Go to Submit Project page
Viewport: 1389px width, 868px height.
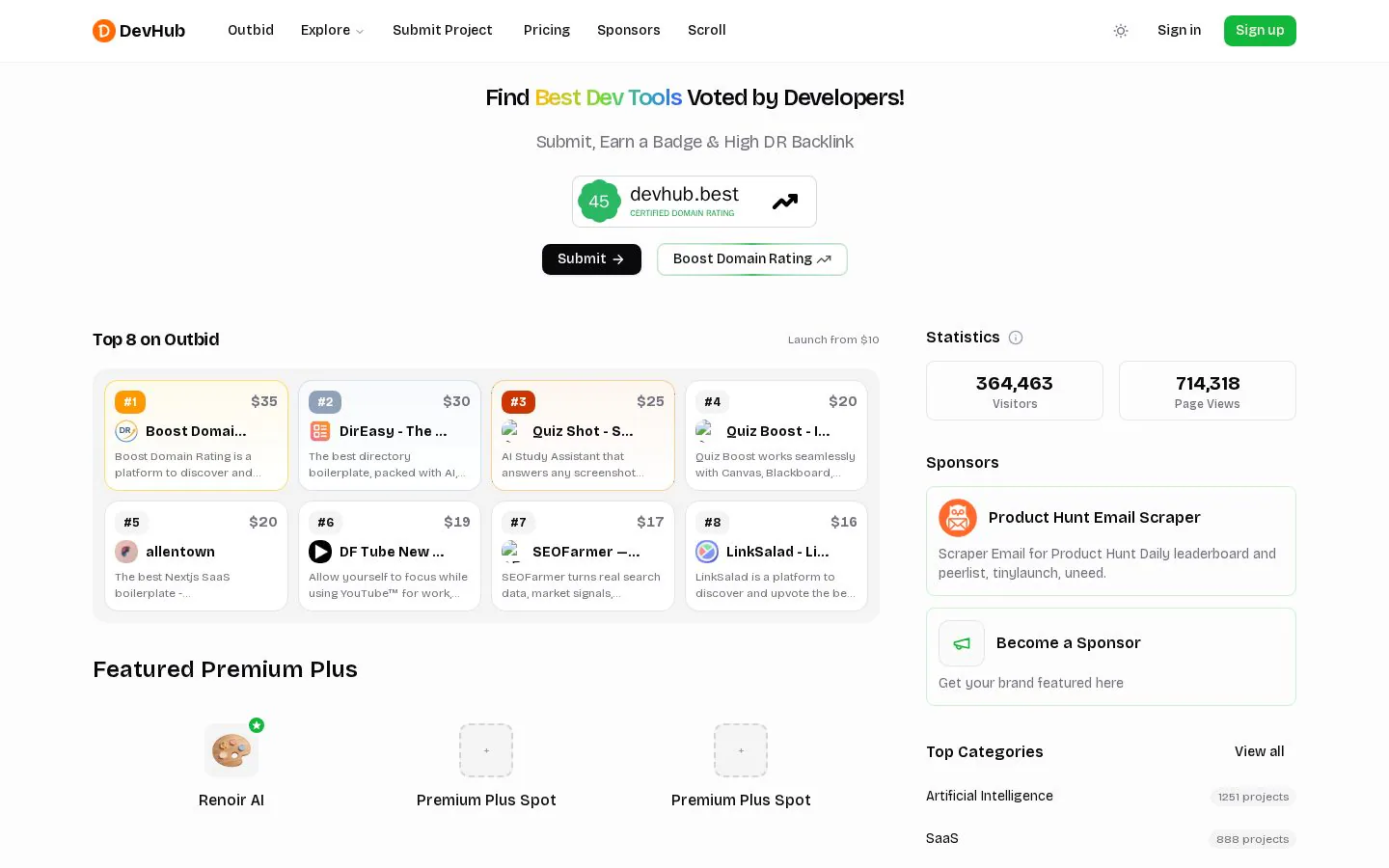[x=443, y=30]
